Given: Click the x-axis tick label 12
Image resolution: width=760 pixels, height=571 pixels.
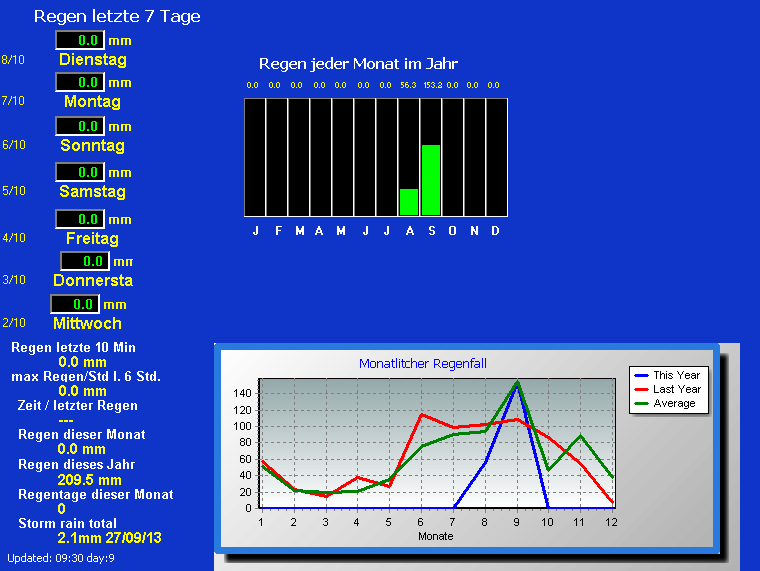Looking at the screenshot, I should pyautogui.click(x=612, y=522).
